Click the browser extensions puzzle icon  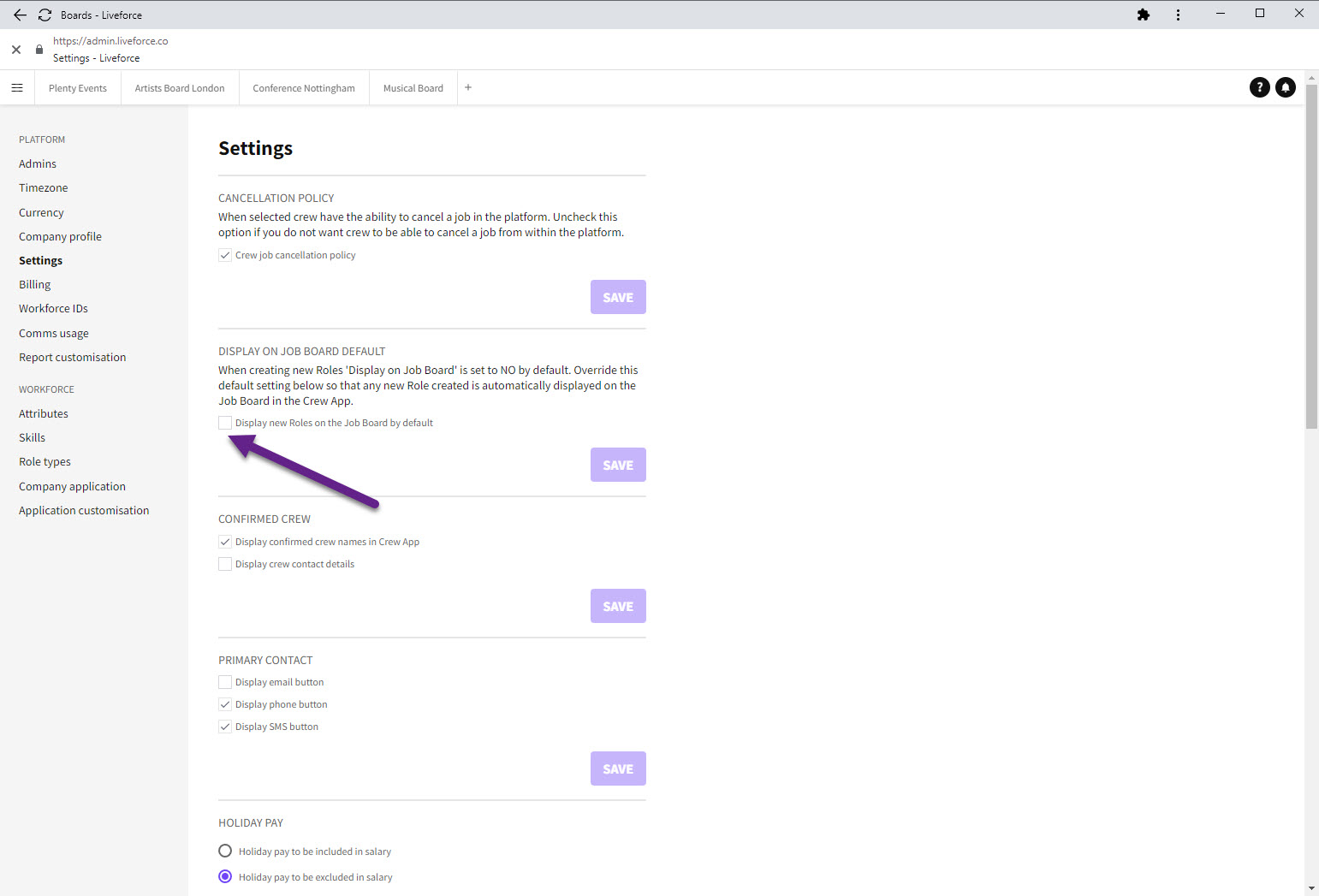pos(1143,15)
